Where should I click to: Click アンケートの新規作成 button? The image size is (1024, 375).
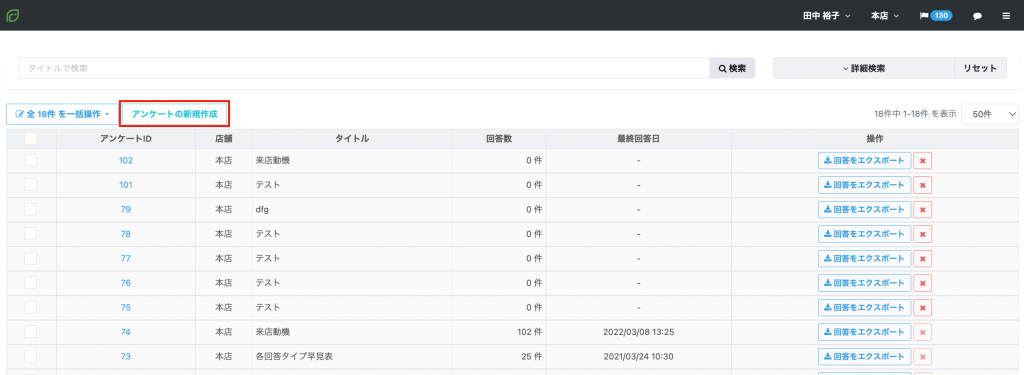(x=174, y=114)
